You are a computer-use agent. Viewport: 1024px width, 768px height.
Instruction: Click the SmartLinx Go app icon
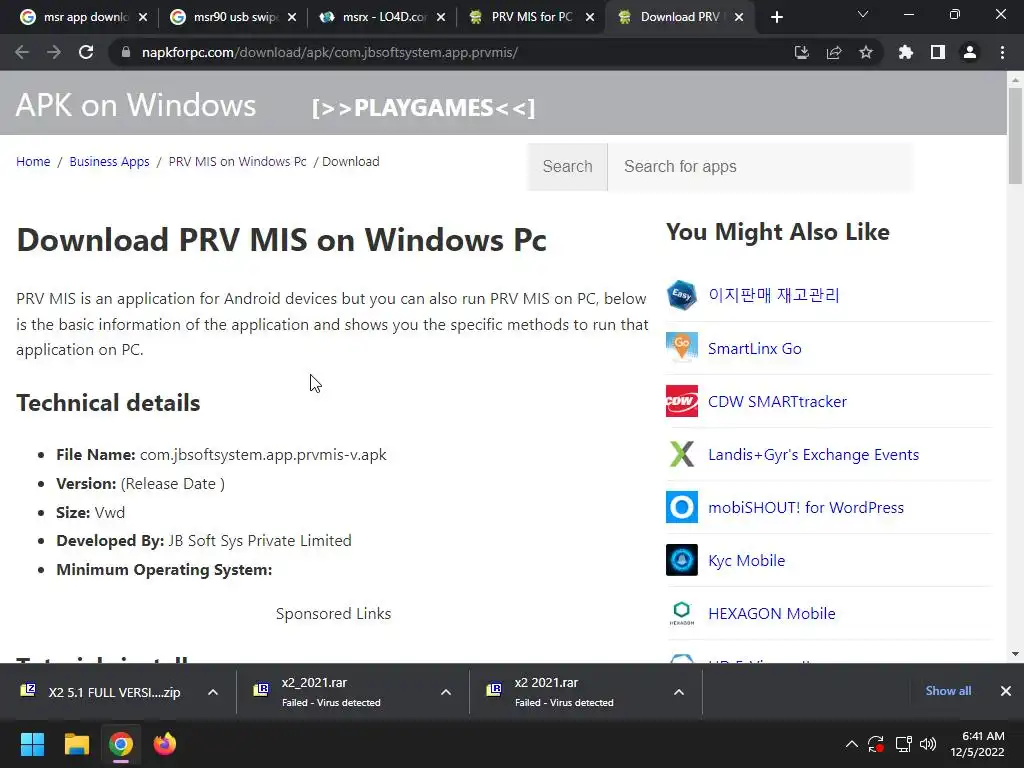point(682,348)
